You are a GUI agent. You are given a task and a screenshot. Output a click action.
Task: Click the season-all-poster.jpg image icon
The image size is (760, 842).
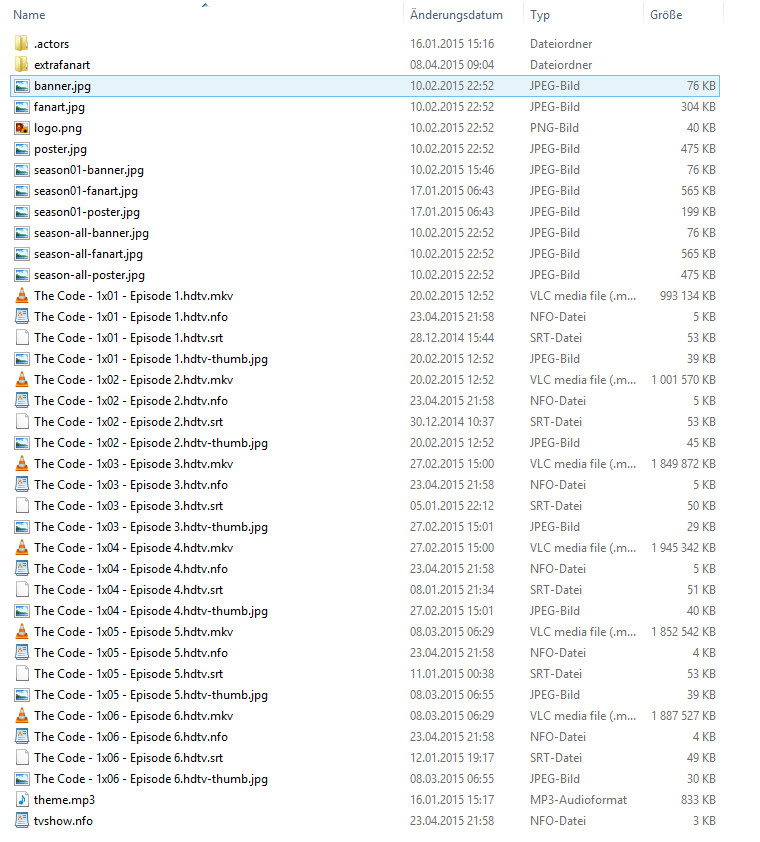coord(21,275)
